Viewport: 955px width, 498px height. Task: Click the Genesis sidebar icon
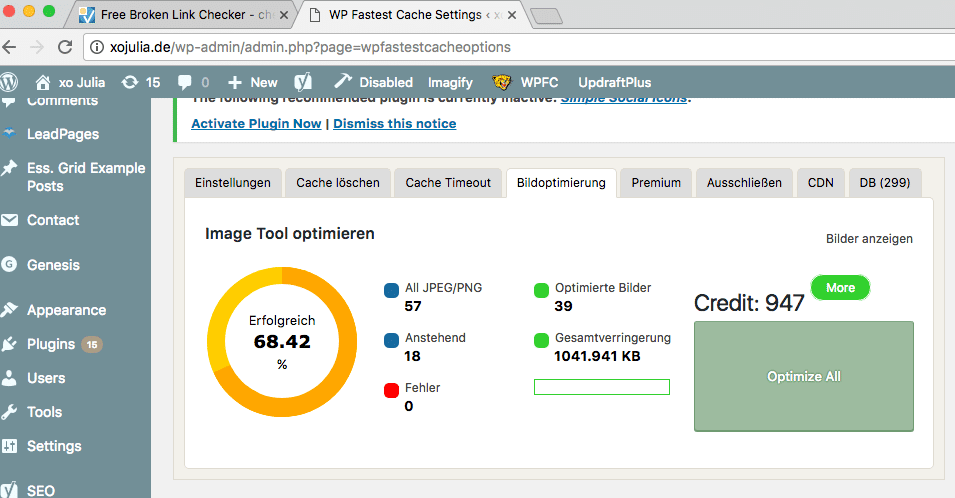tap(9, 264)
